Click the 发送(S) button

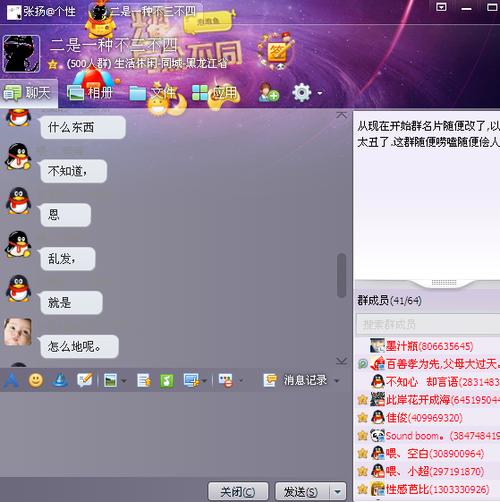[302, 492]
